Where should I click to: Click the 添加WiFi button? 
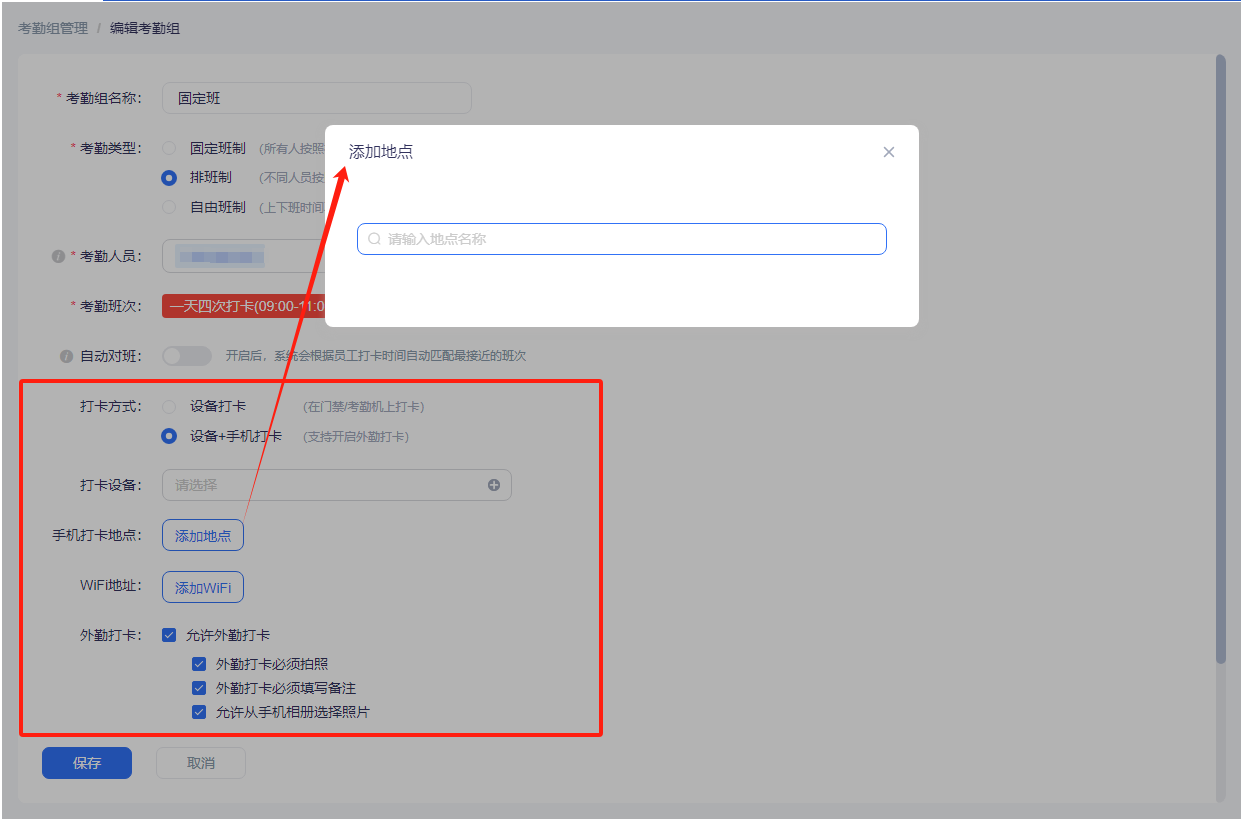point(203,588)
